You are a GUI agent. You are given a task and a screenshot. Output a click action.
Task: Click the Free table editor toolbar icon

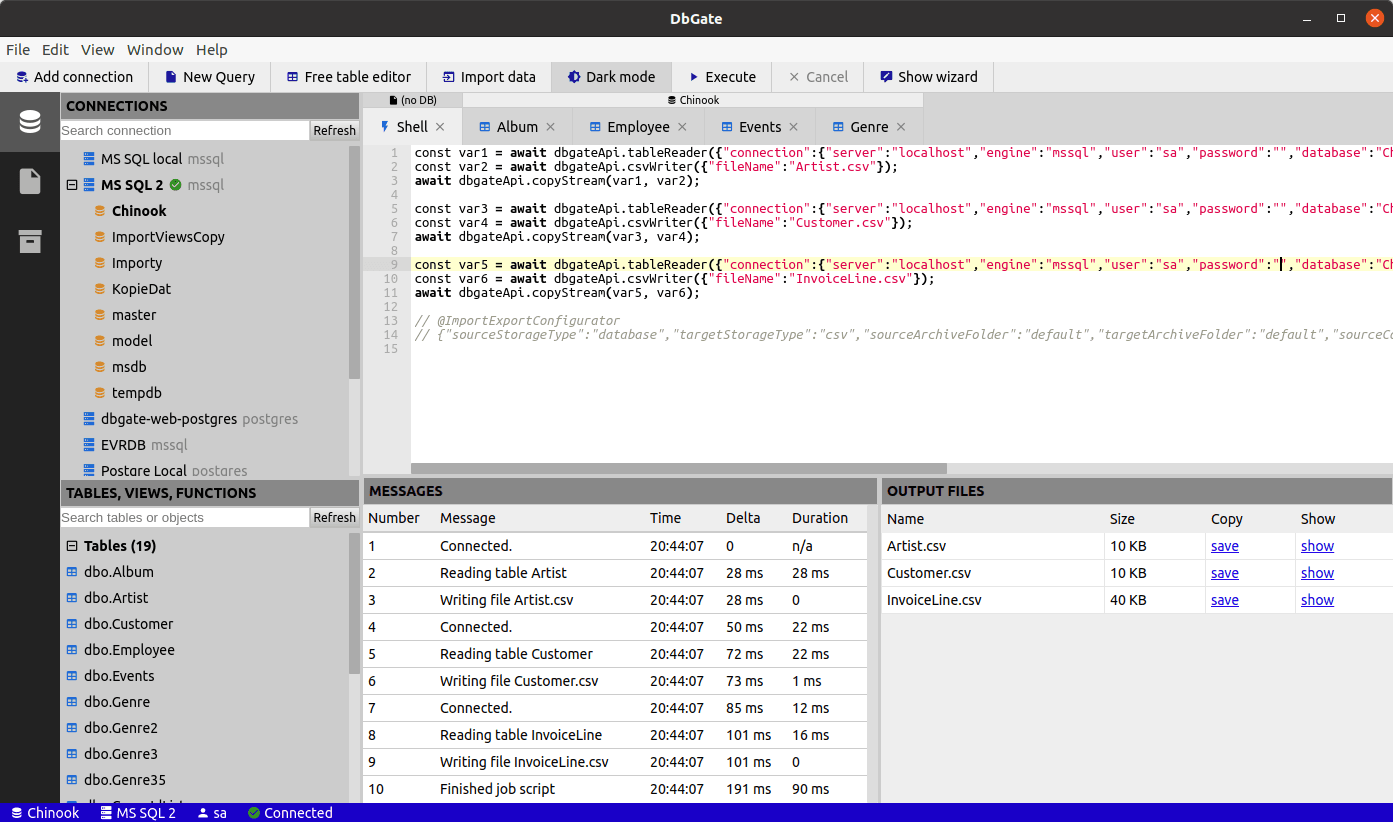click(x=292, y=76)
